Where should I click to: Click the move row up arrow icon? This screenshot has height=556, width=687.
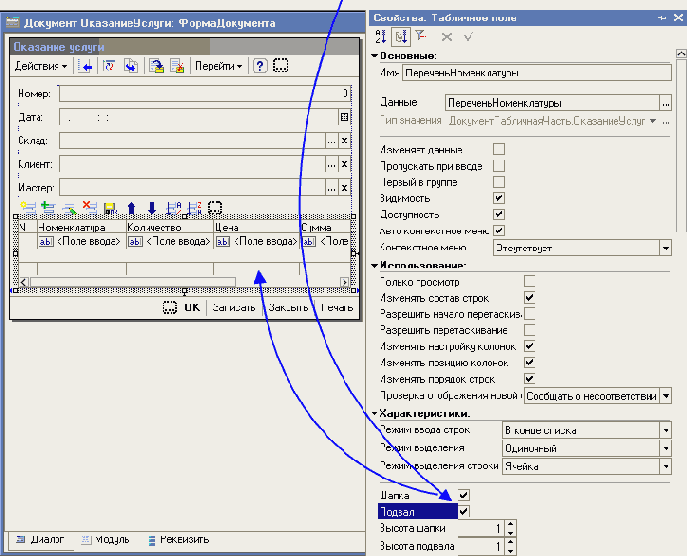pyautogui.click(x=130, y=208)
